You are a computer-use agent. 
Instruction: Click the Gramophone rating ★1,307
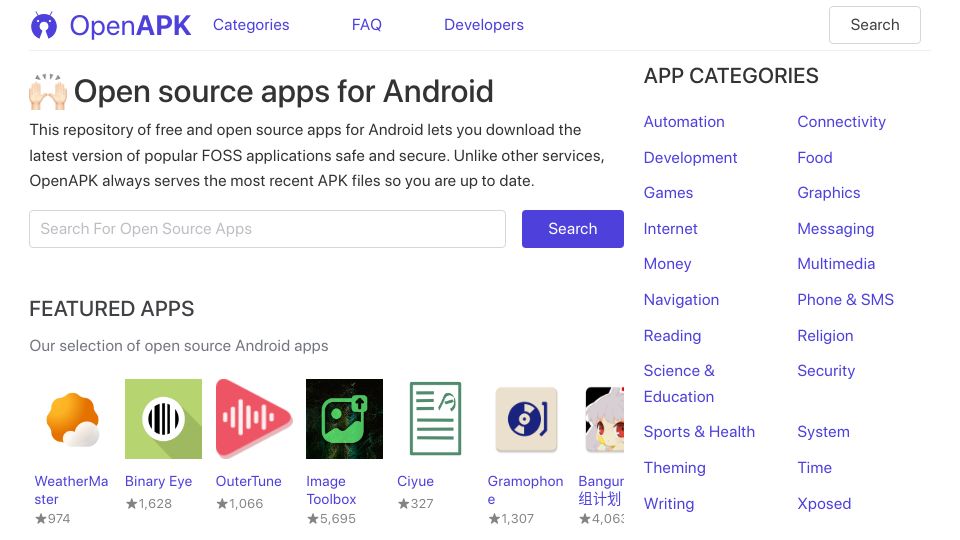coord(511,519)
